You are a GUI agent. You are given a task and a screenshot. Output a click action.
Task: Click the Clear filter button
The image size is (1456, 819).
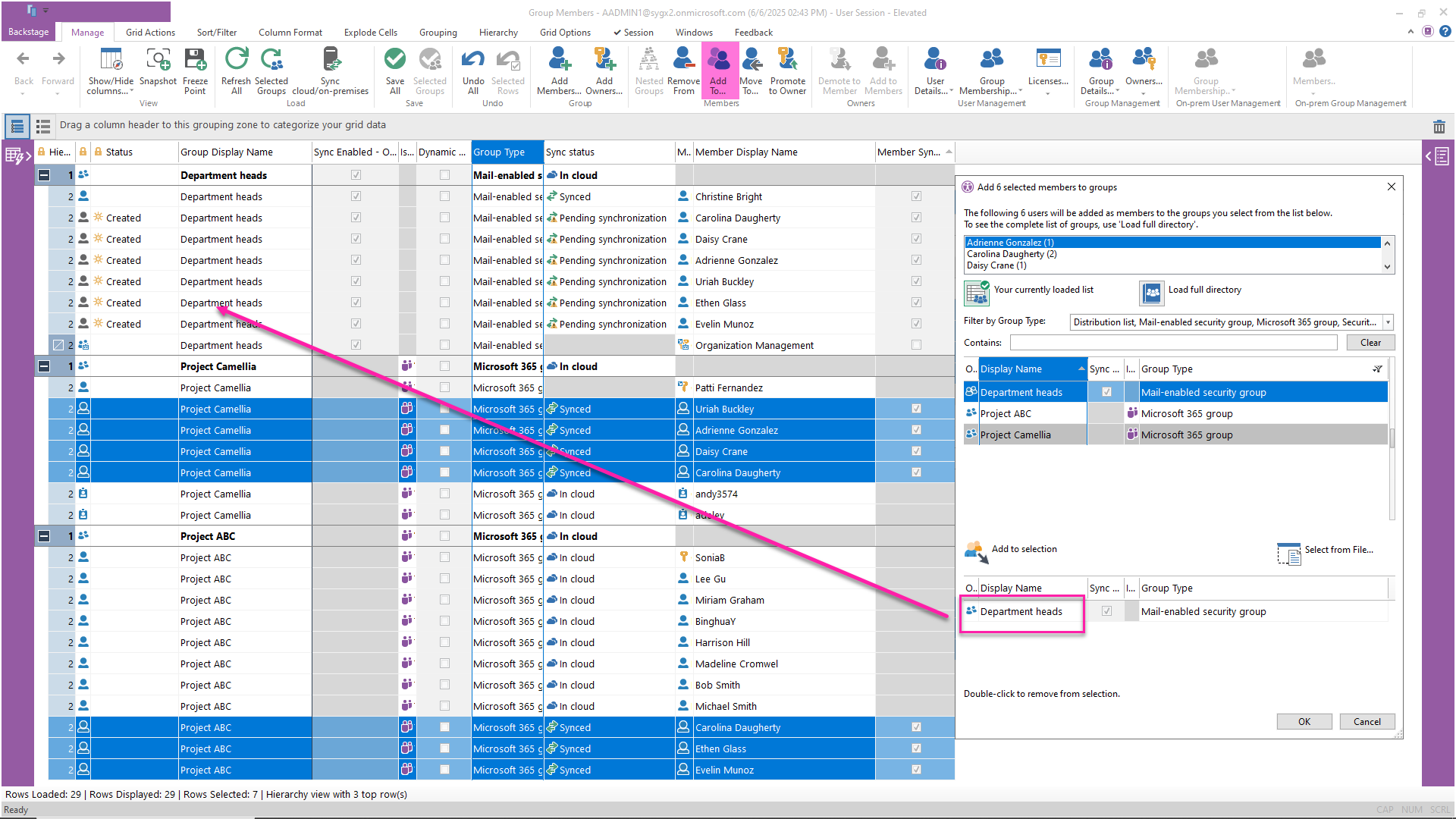1370,343
